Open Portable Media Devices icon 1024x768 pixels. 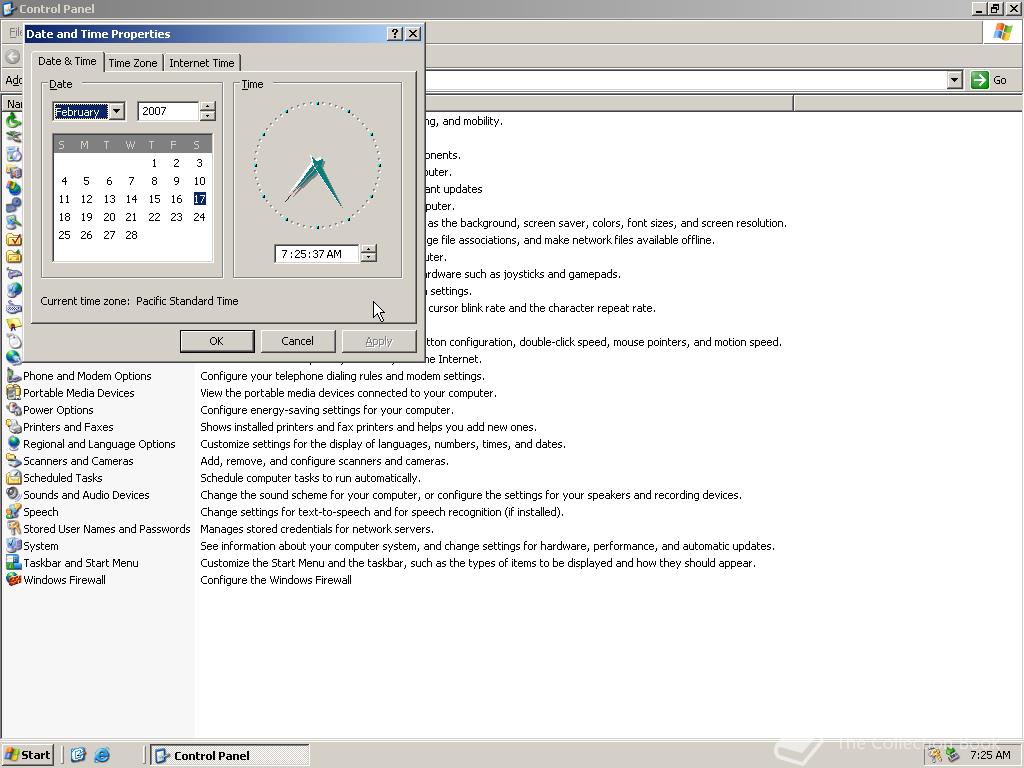(x=14, y=392)
